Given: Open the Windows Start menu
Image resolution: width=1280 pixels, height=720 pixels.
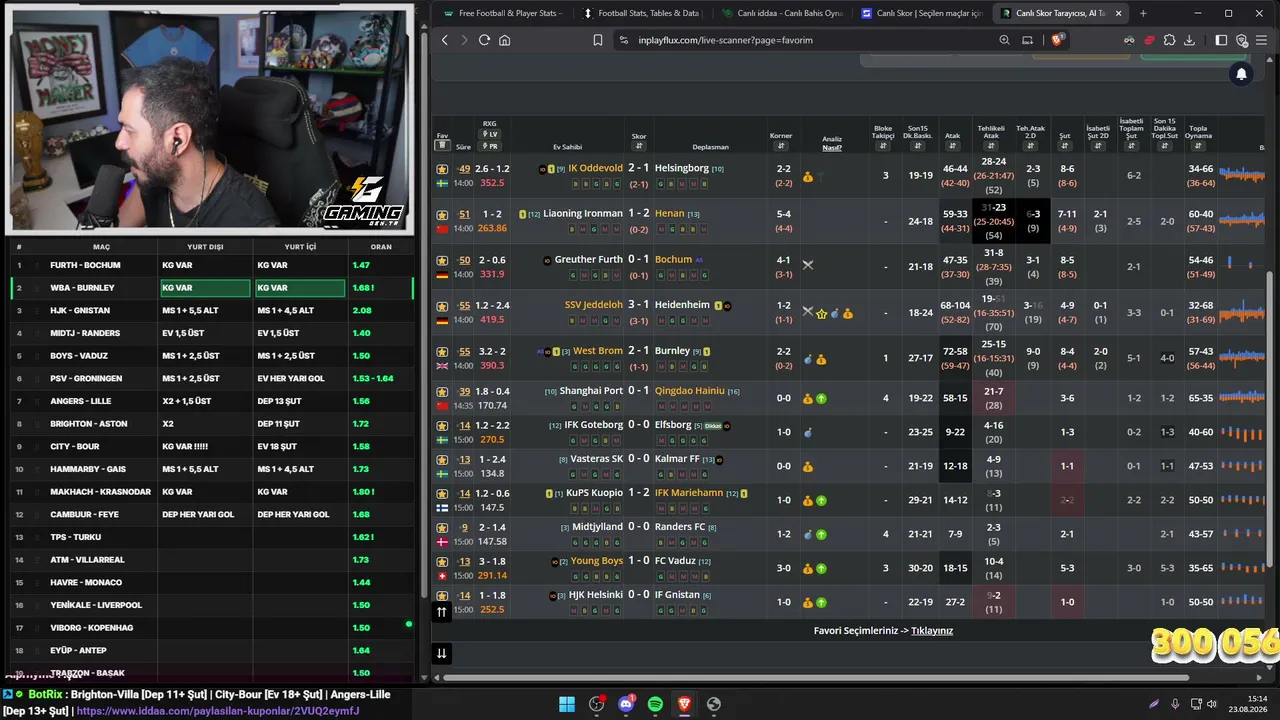Looking at the screenshot, I should coord(567,704).
